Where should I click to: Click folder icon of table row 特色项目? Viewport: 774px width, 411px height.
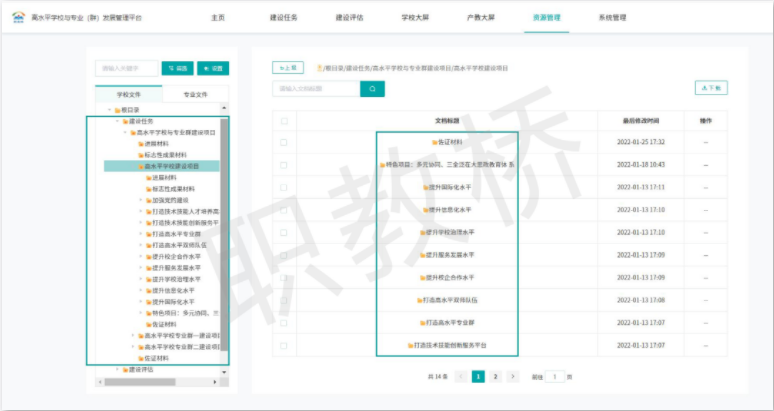click(x=383, y=165)
